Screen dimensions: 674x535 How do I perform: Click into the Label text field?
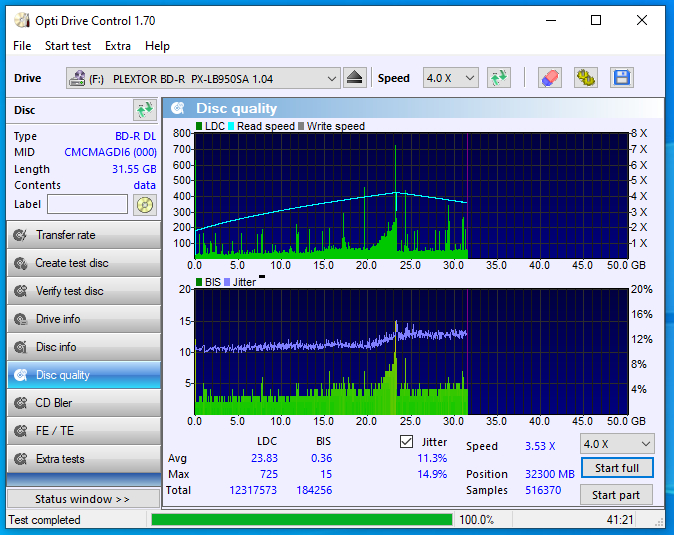pyautogui.click(x=87, y=204)
